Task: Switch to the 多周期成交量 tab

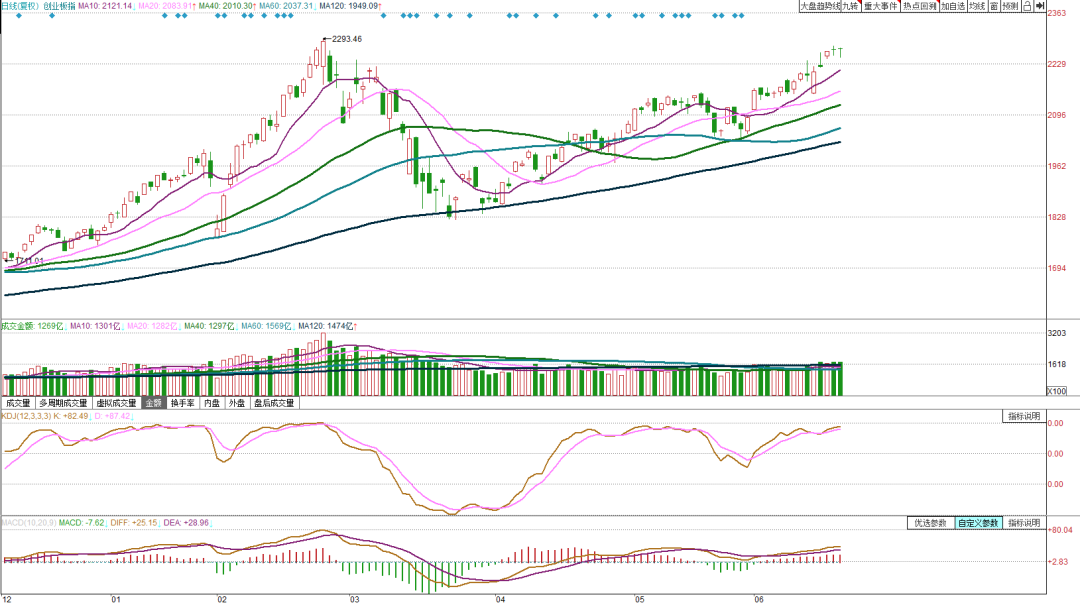Action: [63, 403]
